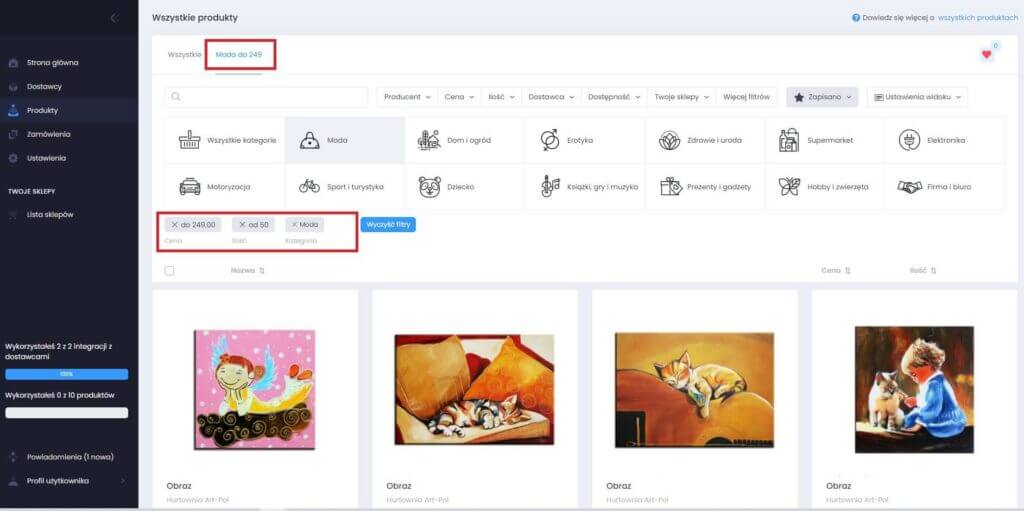
Task: Click the Ustawienia gear icon
Action: click(x=13, y=158)
